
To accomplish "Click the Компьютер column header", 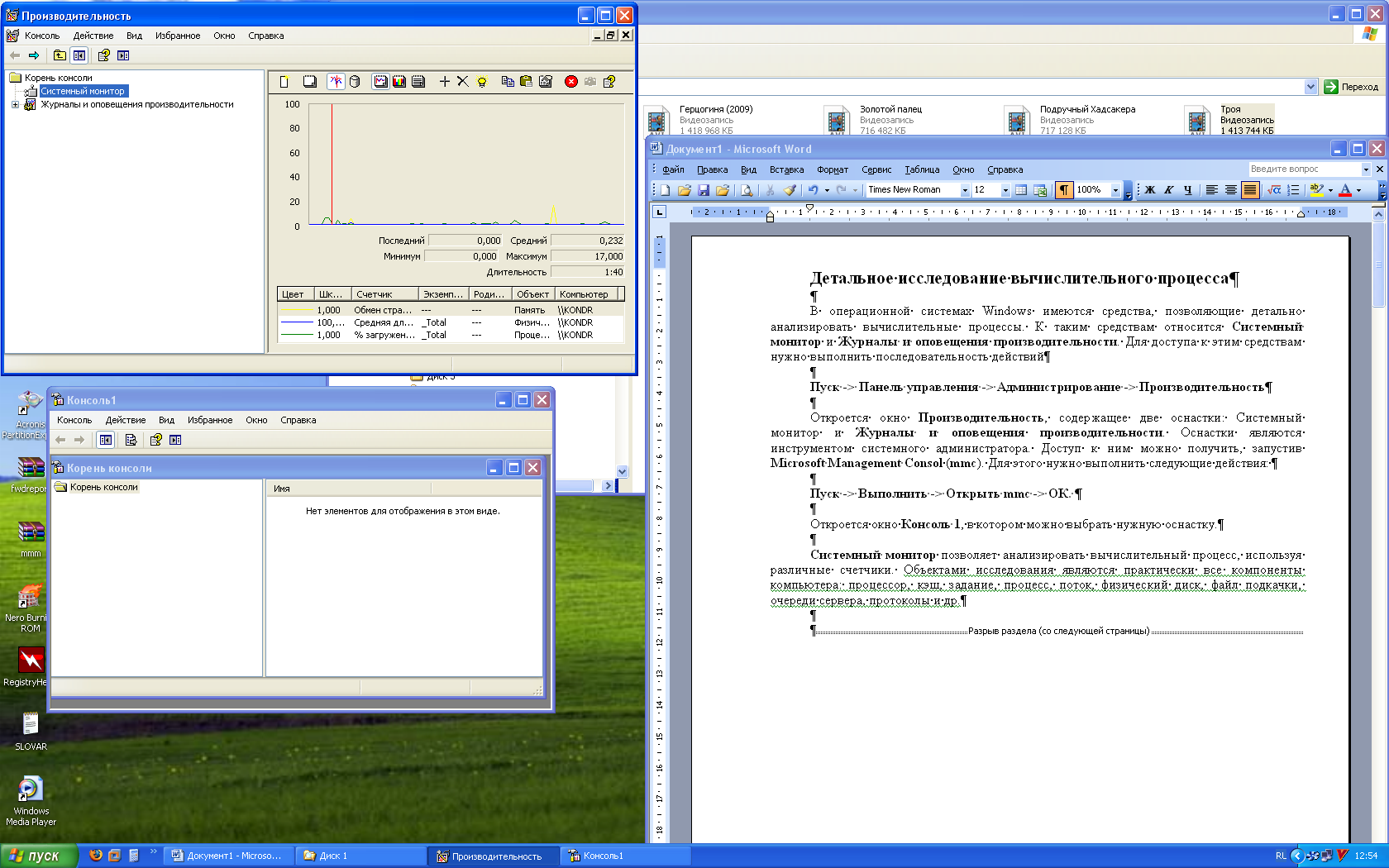I will click(587, 294).
